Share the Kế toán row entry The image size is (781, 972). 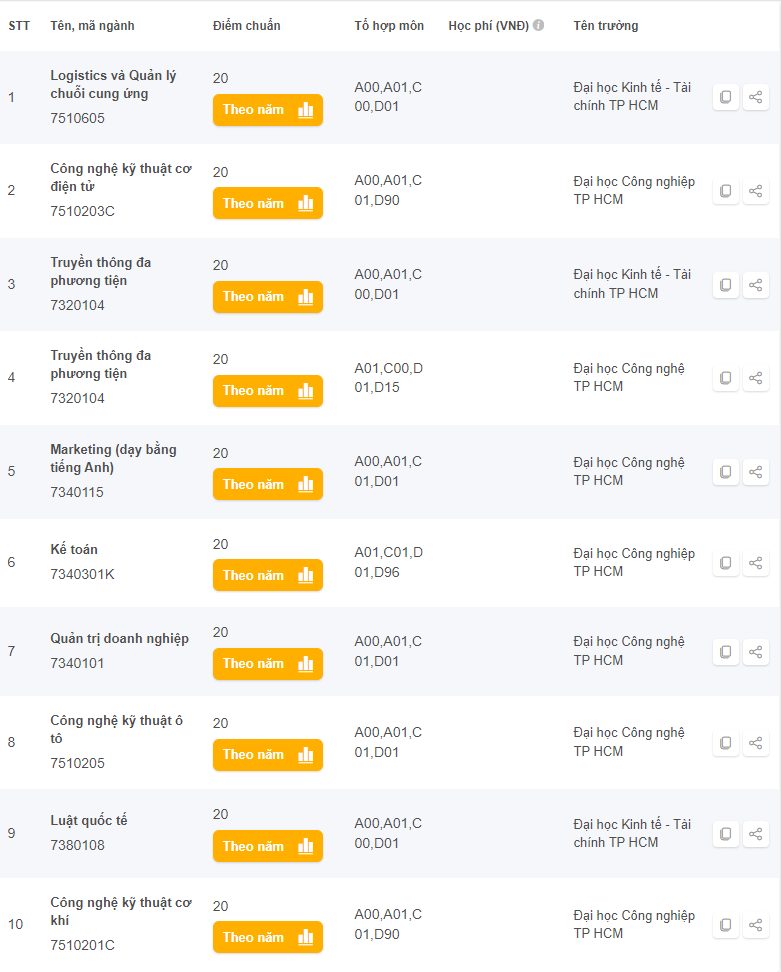tap(756, 563)
